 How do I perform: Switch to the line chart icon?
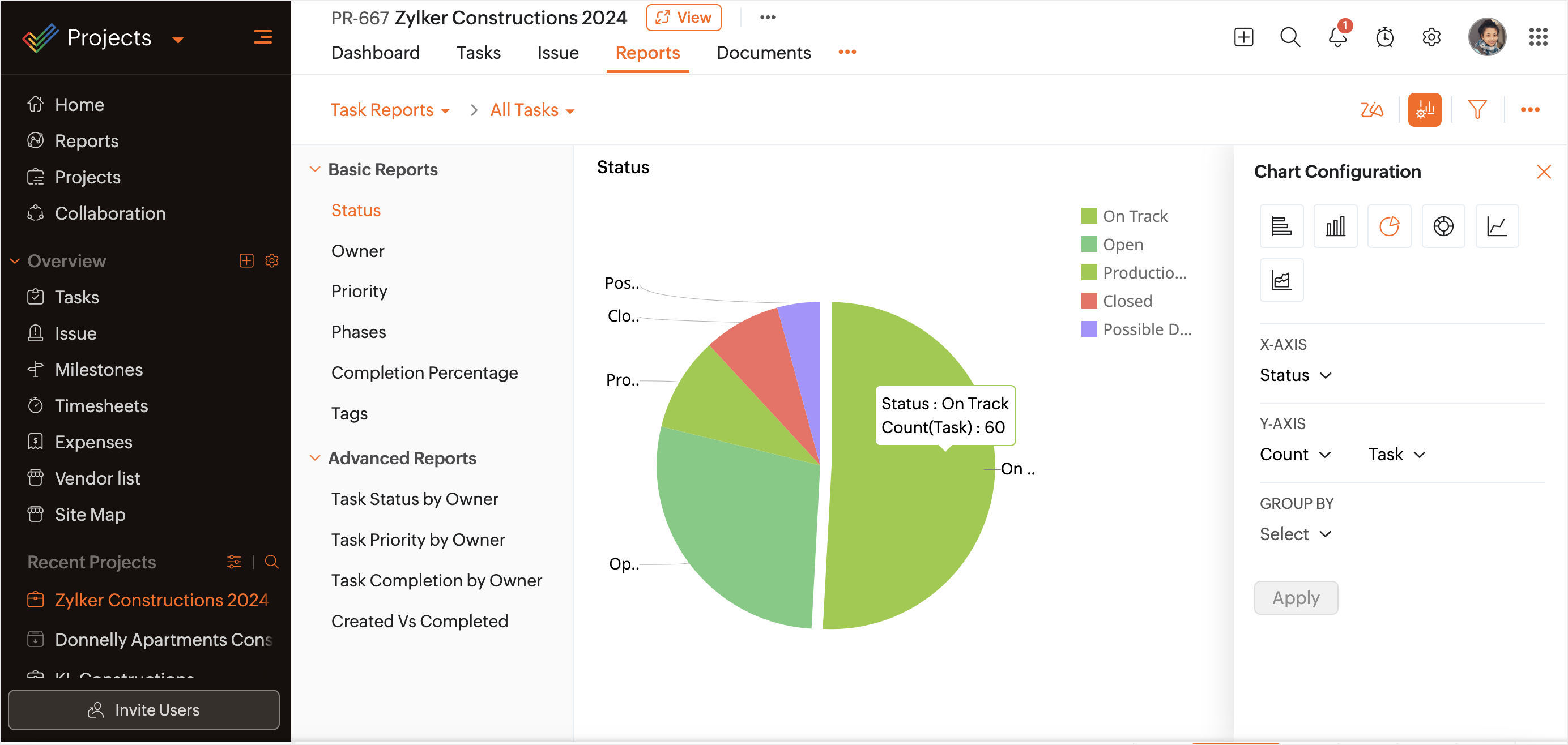[x=1496, y=226]
